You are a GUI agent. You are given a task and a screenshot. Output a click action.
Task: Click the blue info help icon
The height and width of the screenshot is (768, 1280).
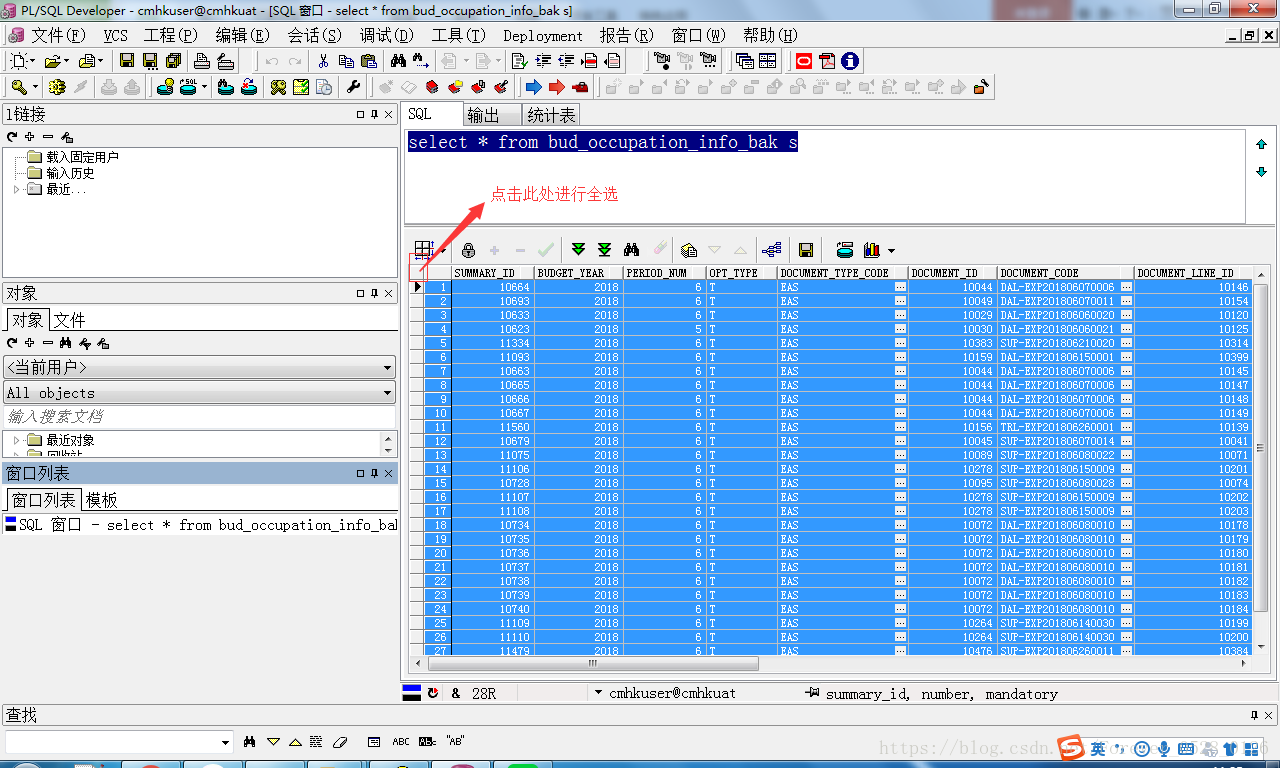point(850,61)
